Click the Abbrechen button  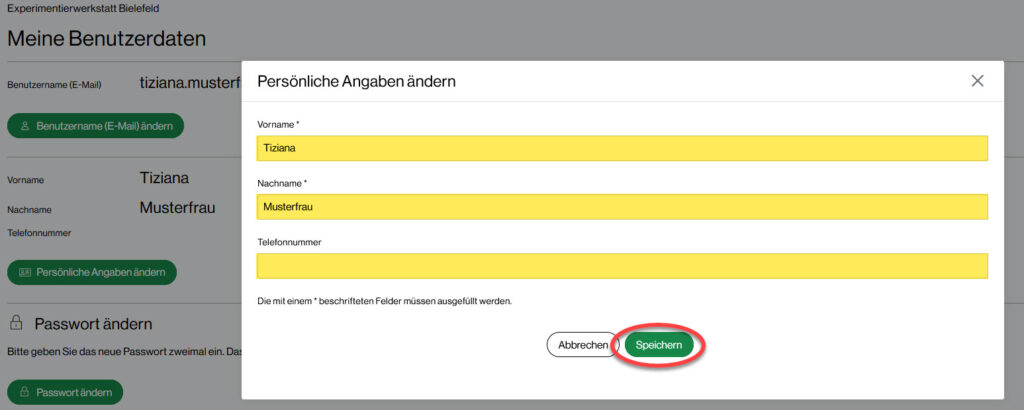coord(583,345)
